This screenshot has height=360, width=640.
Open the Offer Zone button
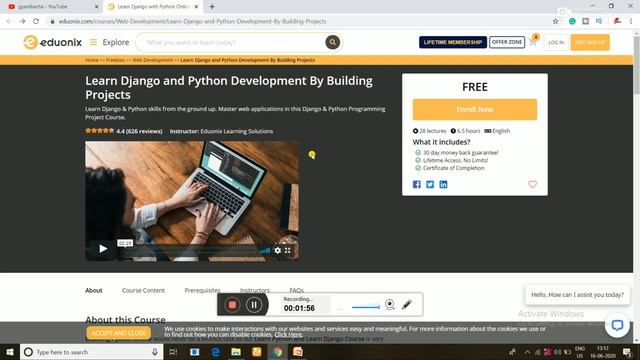click(507, 42)
